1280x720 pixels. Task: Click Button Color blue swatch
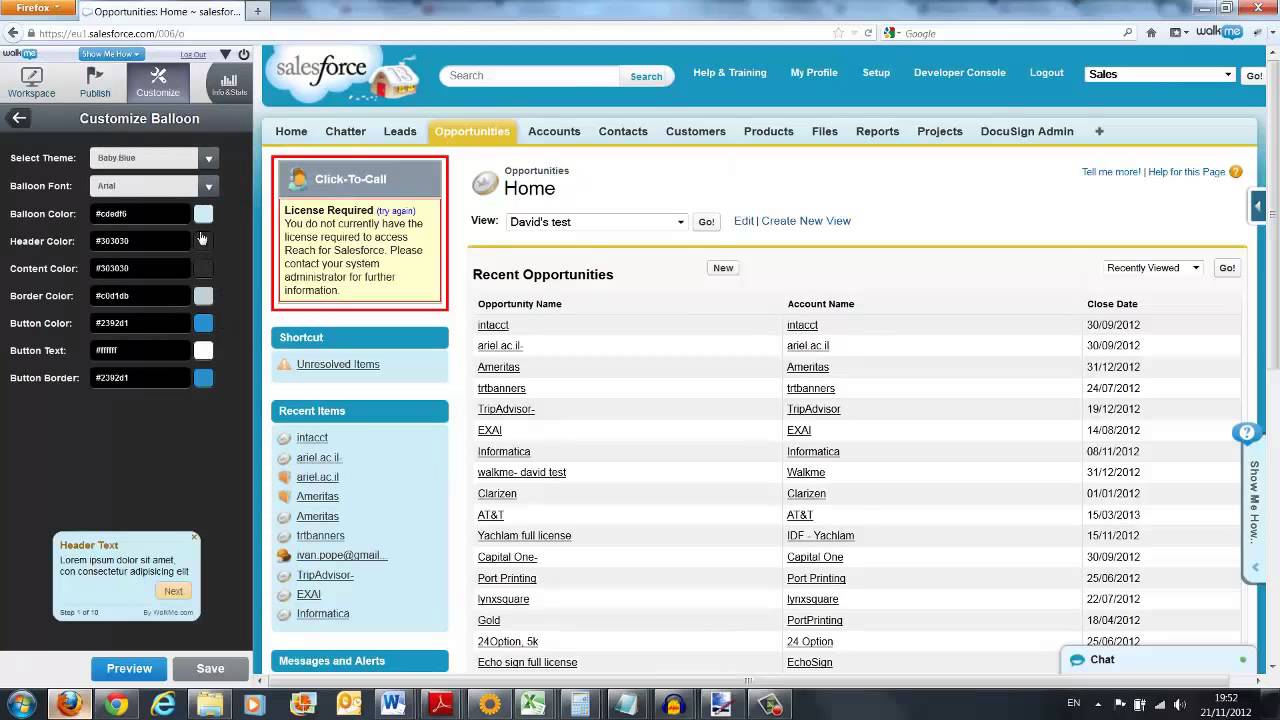(203, 323)
